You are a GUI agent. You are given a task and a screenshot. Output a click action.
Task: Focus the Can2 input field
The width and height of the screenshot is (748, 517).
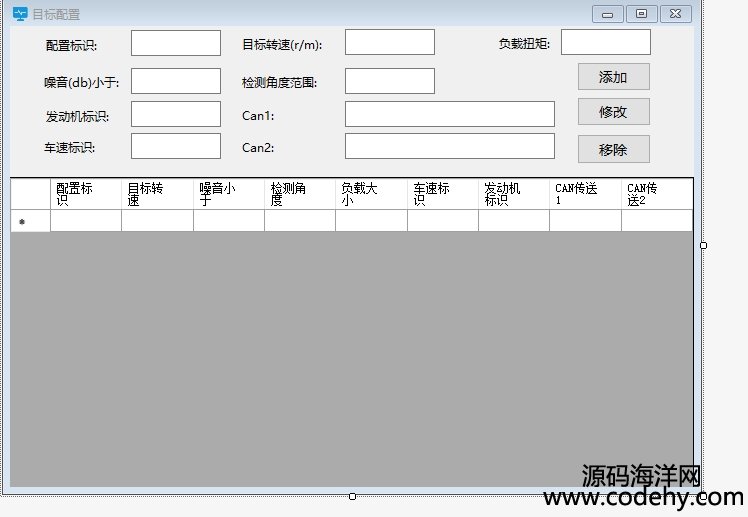450,146
